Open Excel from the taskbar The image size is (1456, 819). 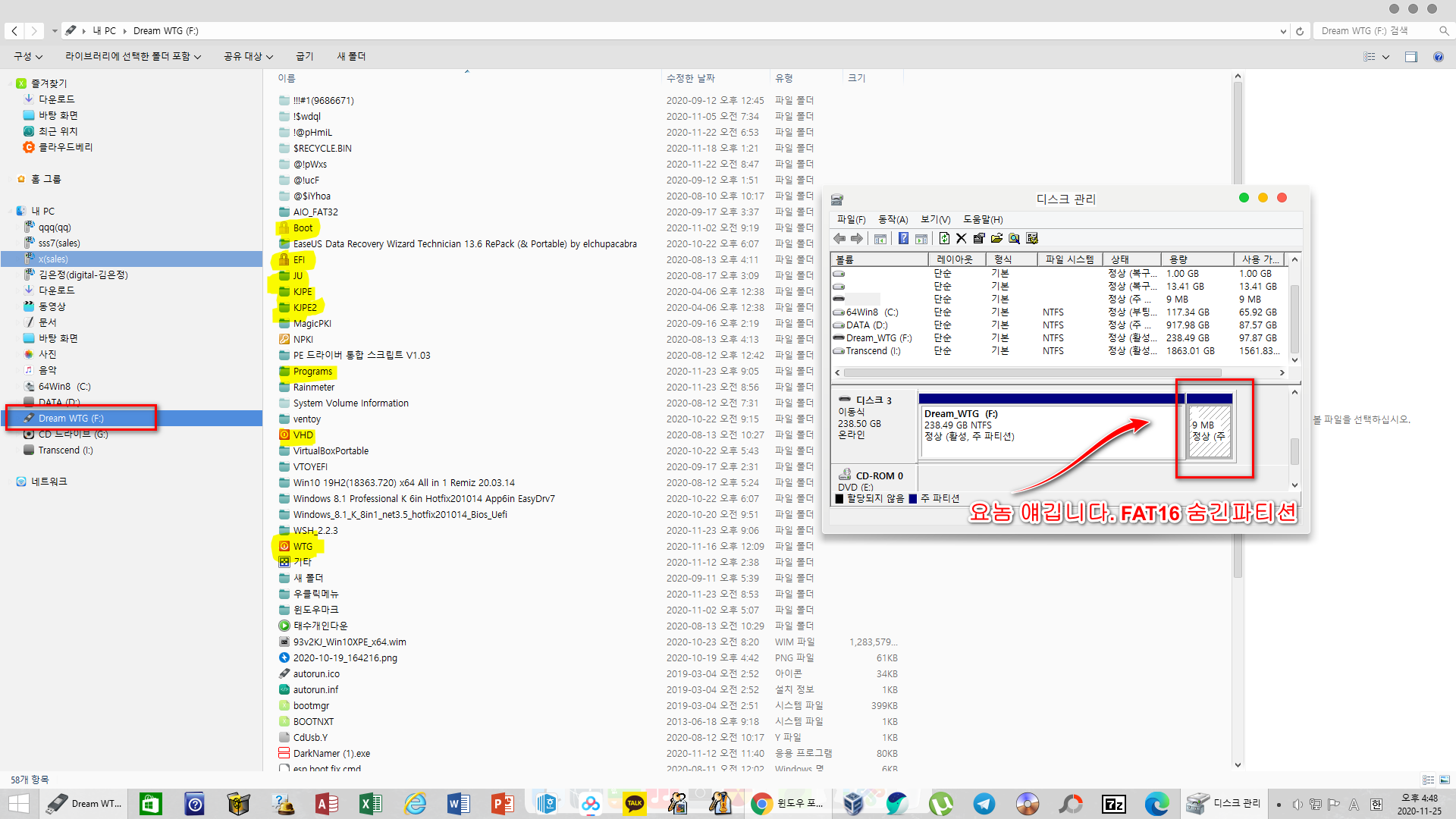click(370, 804)
